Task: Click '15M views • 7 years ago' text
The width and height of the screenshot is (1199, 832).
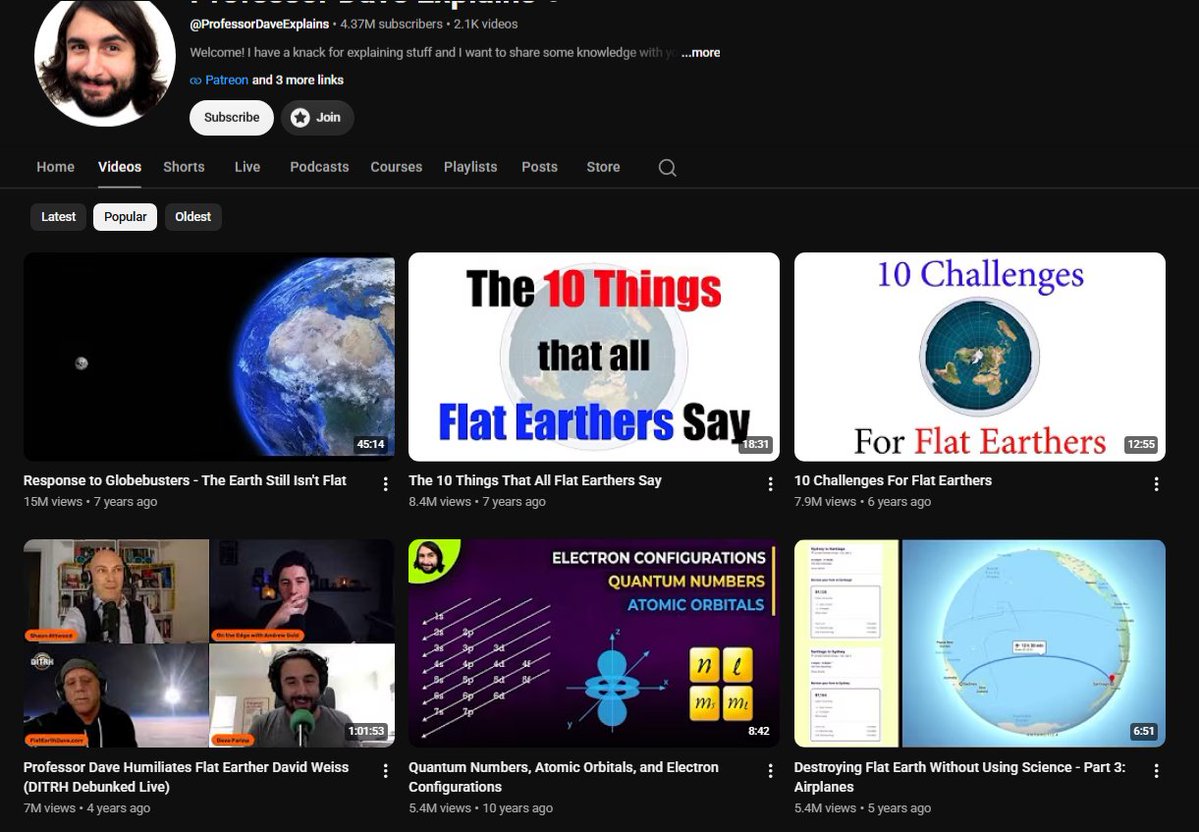Action: tap(90, 502)
